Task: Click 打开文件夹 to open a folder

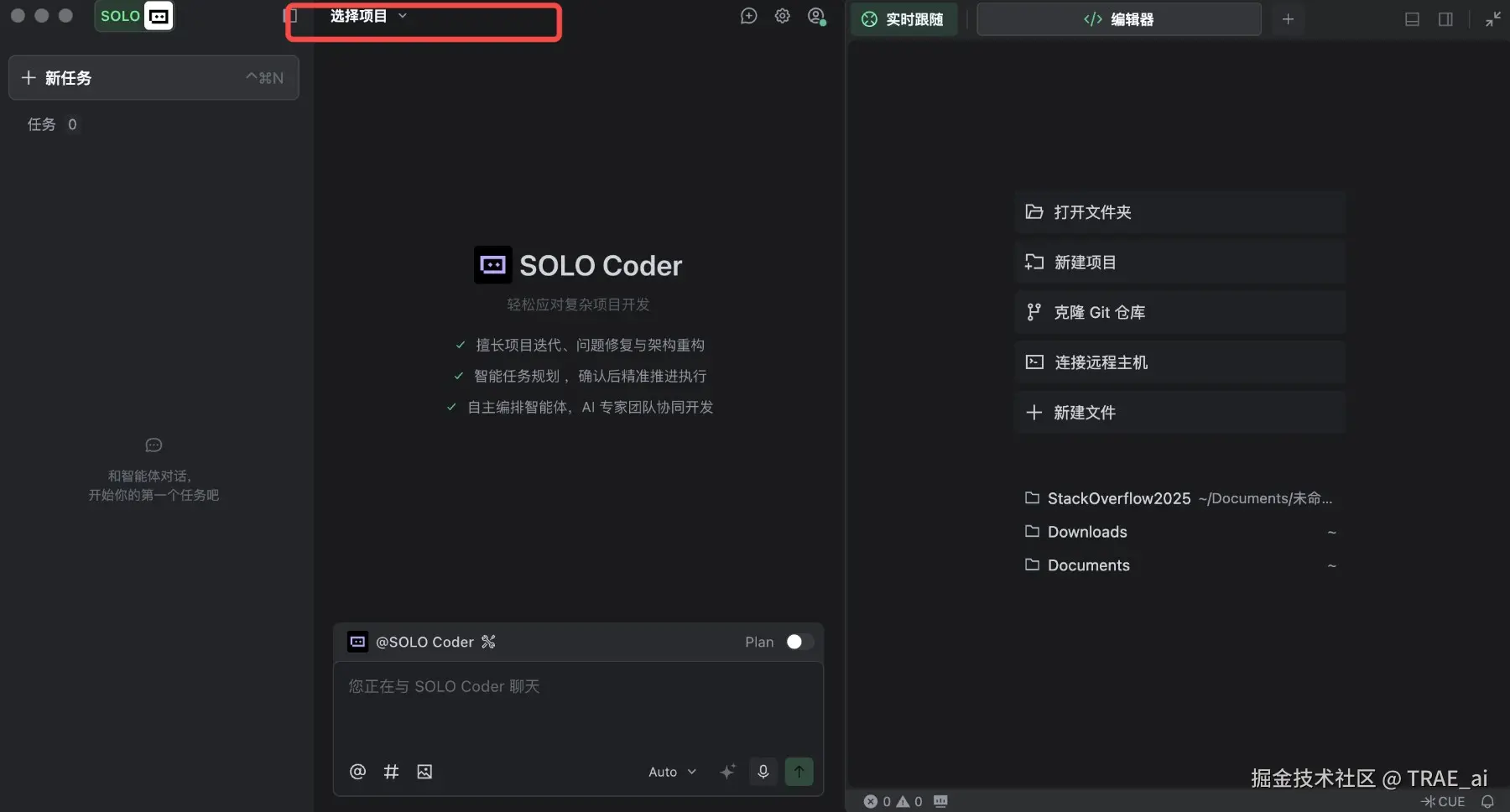Action: pos(1179,212)
